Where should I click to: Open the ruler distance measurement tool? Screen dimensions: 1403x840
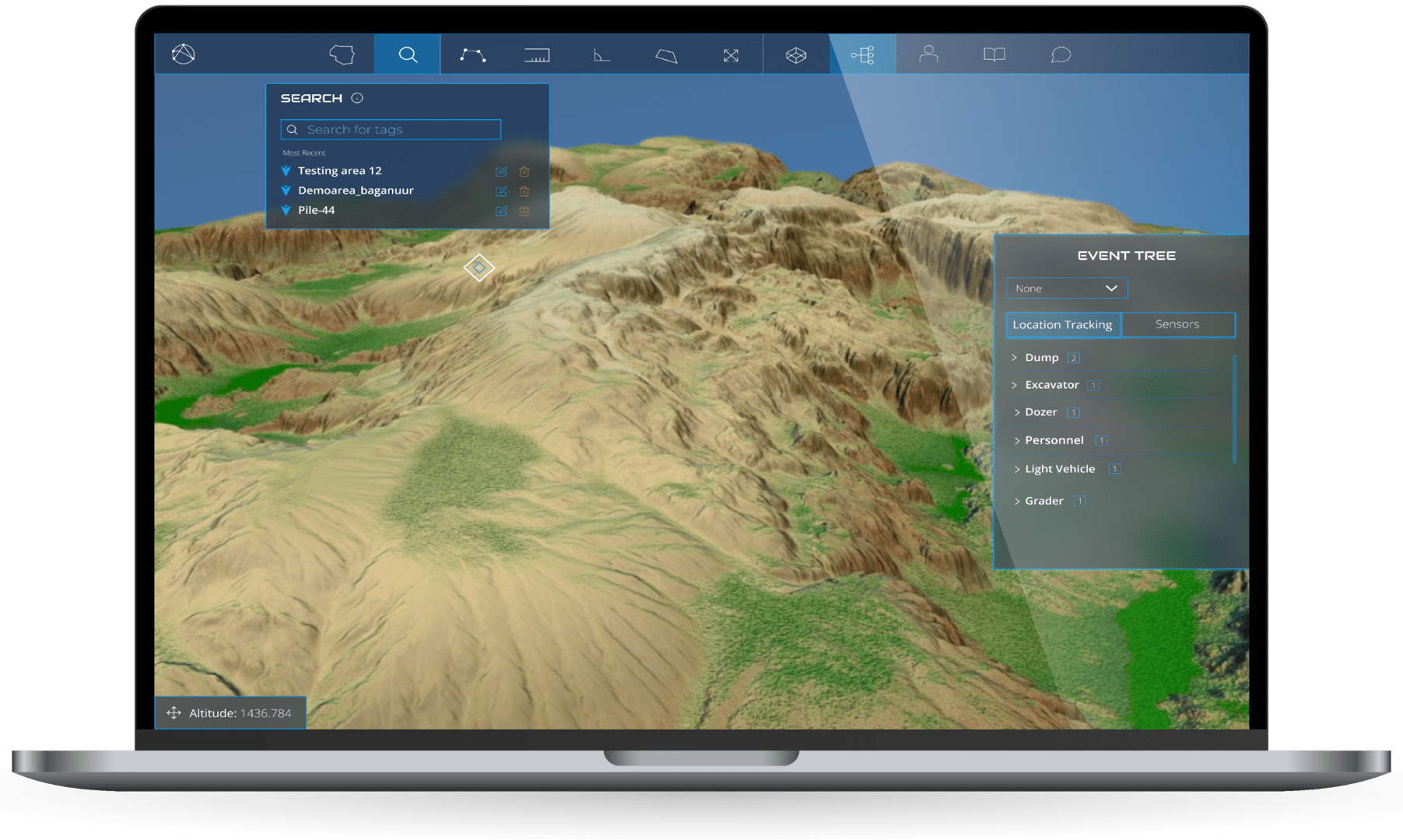tap(537, 54)
